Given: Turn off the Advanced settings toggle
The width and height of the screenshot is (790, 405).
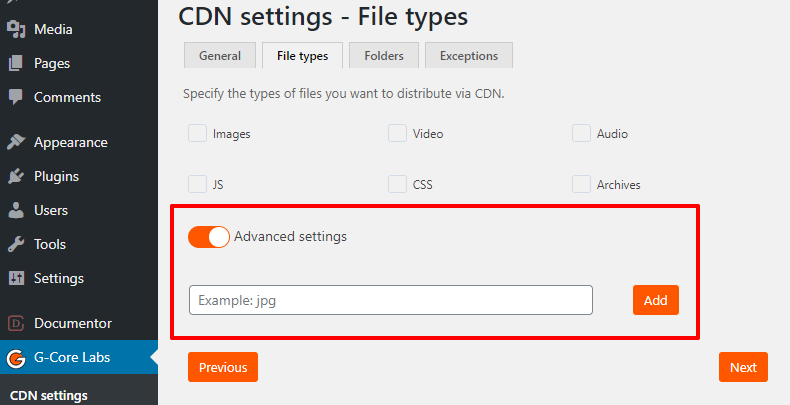Looking at the screenshot, I should click(209, 237).
